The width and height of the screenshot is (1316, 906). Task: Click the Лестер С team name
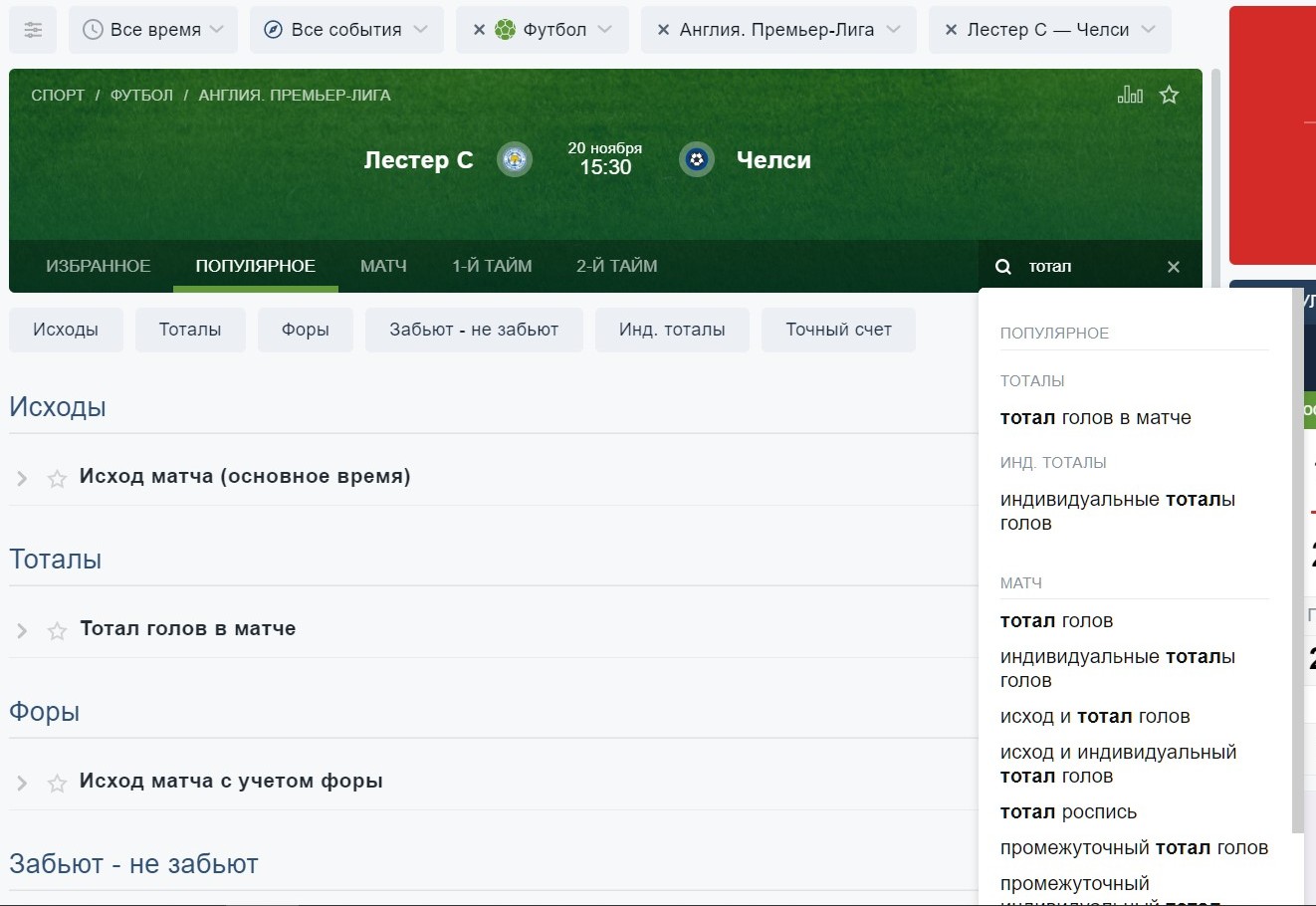tap(418, 160)
